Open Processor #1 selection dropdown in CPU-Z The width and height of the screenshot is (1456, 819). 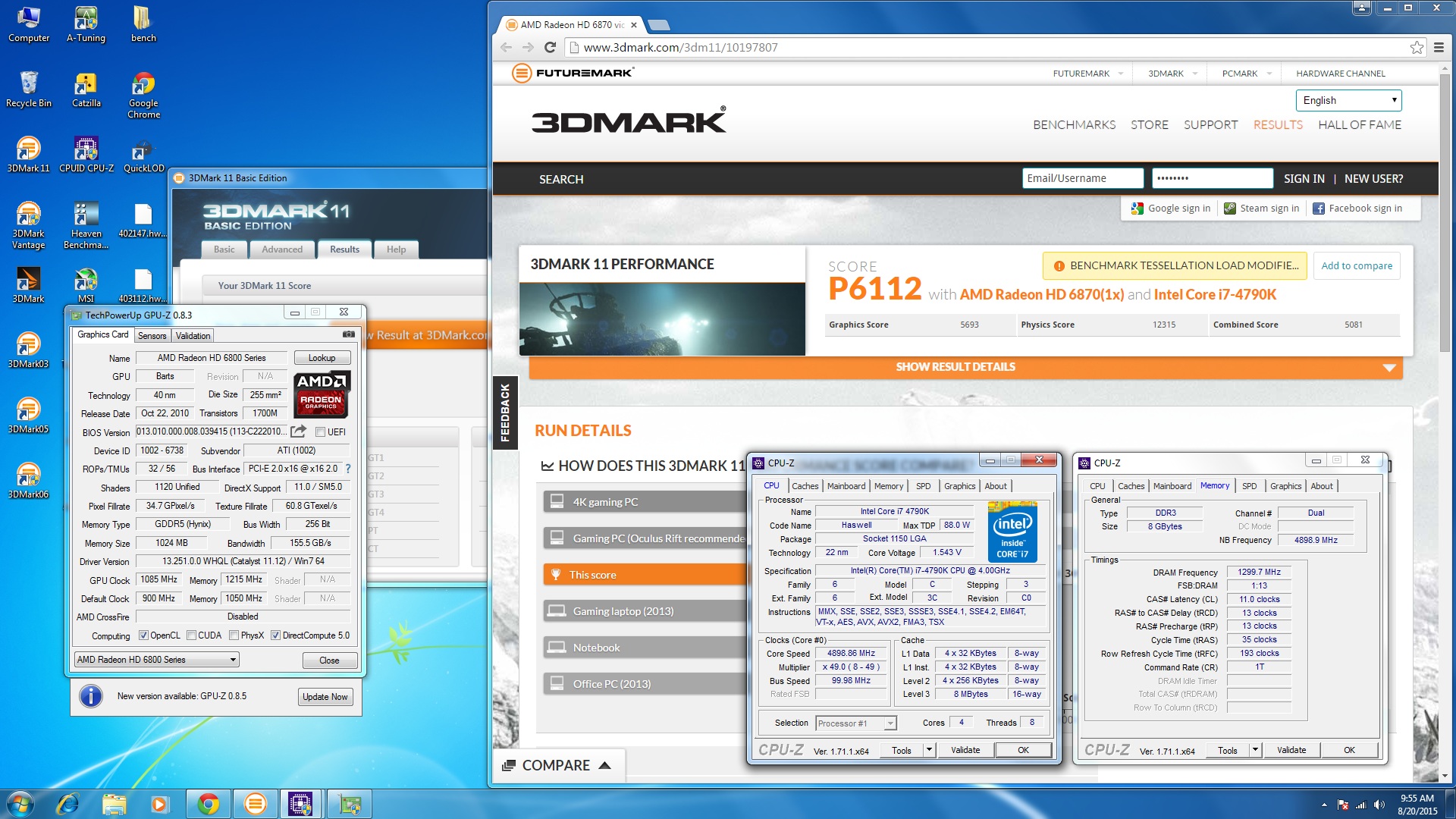856,723
